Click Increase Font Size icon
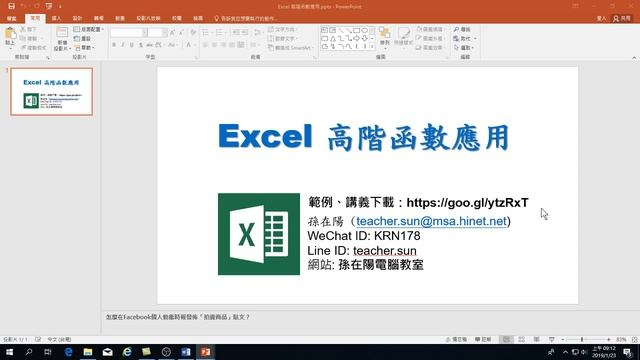 click(172, 32)
